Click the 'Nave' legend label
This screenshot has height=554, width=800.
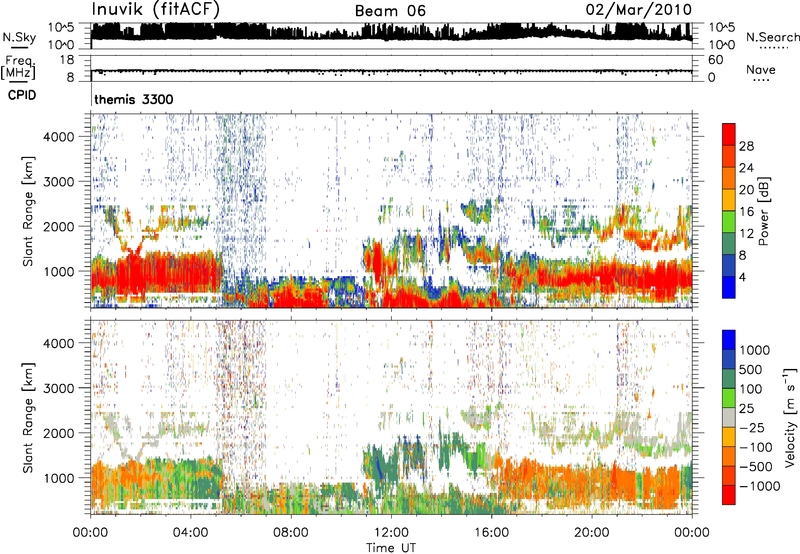[761, 69]
